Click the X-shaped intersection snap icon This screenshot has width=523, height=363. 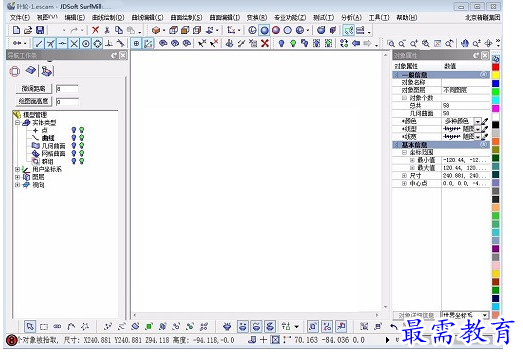pos(74,43)
